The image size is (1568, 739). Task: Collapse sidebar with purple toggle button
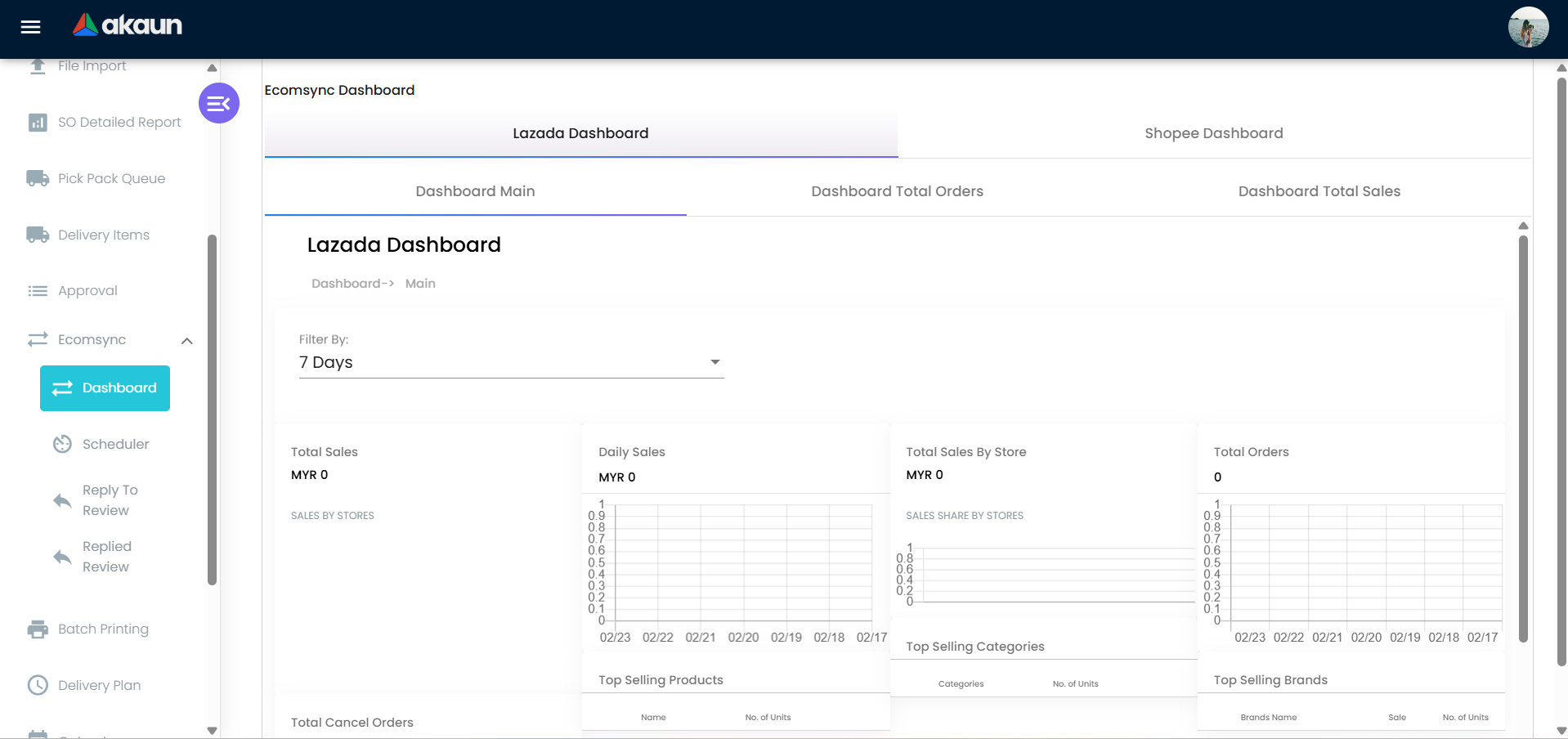218,103
